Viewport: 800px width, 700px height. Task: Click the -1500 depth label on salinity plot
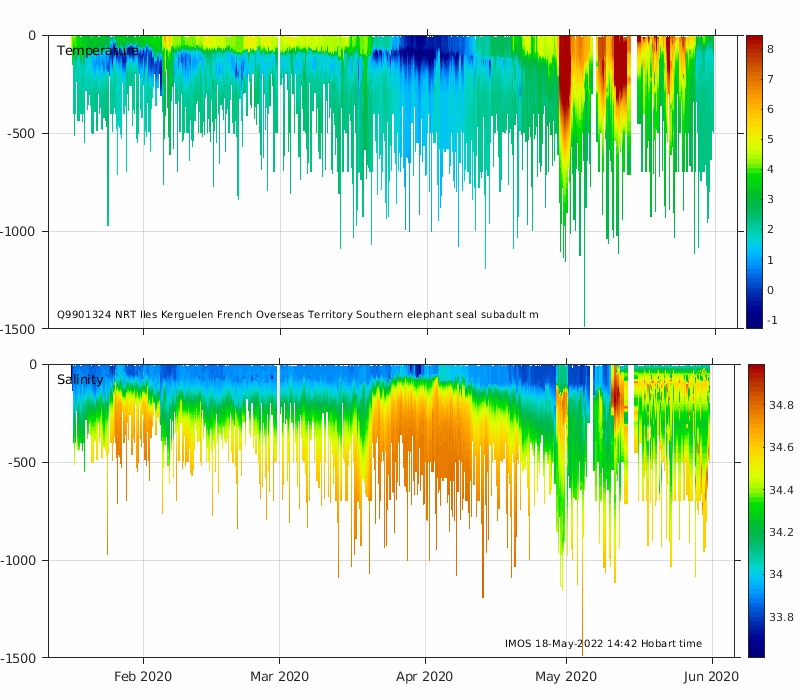(19, 659)
